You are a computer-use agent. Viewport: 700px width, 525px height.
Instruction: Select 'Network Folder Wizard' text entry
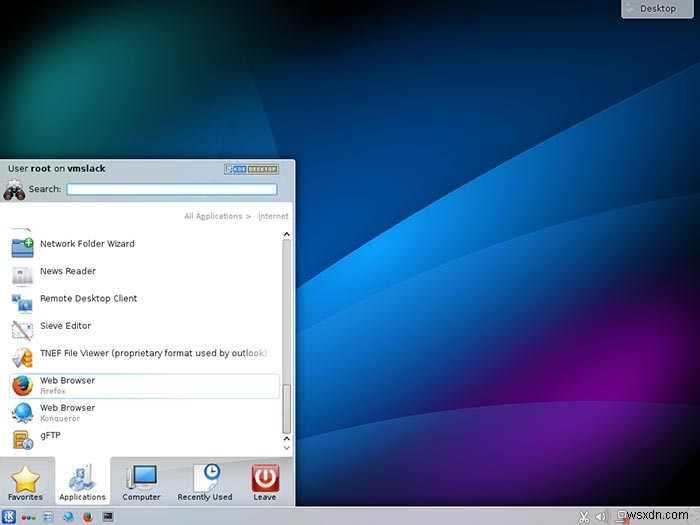[x=87, y=244]
